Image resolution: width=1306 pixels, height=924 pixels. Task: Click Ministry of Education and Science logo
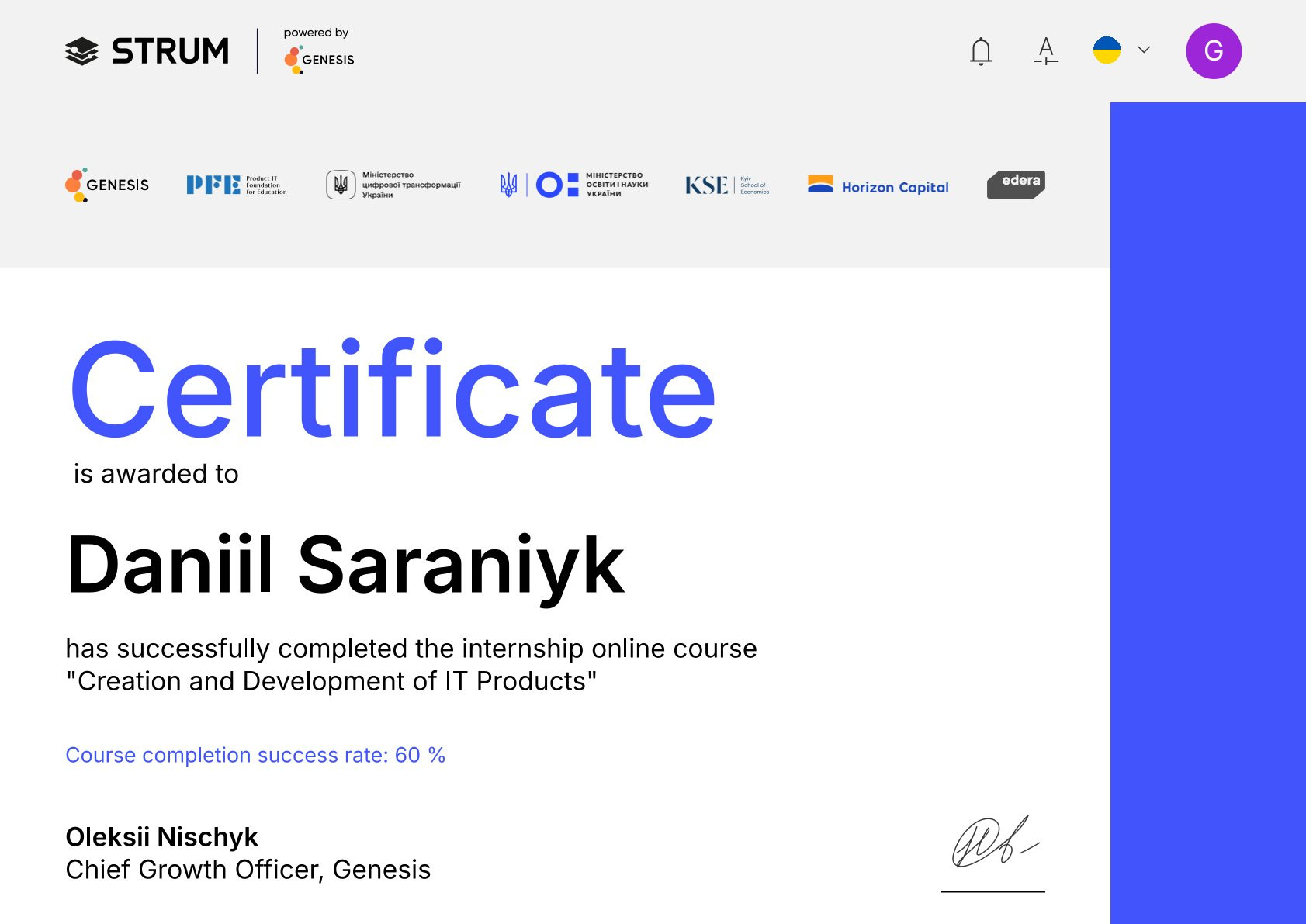pos(574,185)
